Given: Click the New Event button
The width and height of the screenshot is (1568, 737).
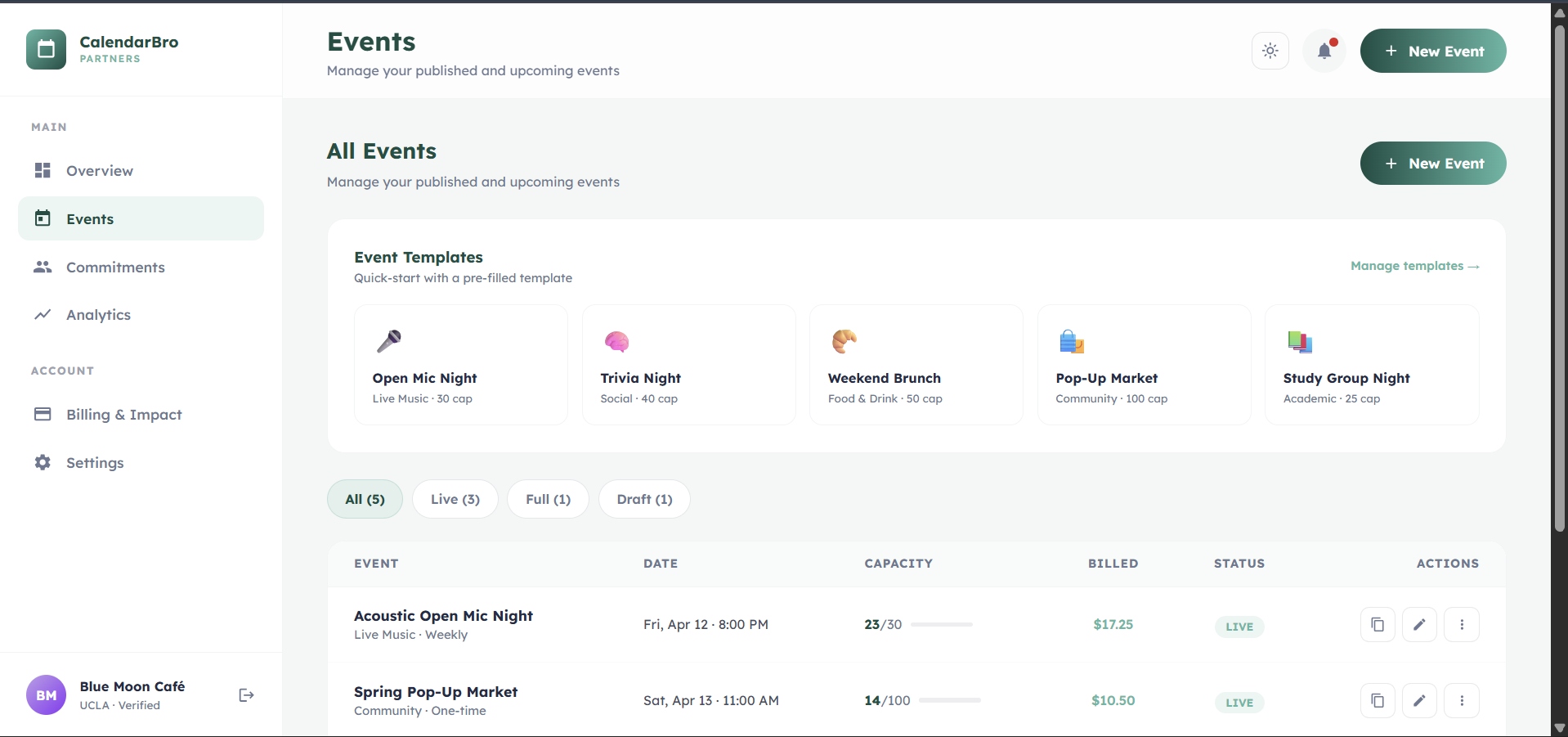Looking at the screenshot, I should click(1432, 51).
